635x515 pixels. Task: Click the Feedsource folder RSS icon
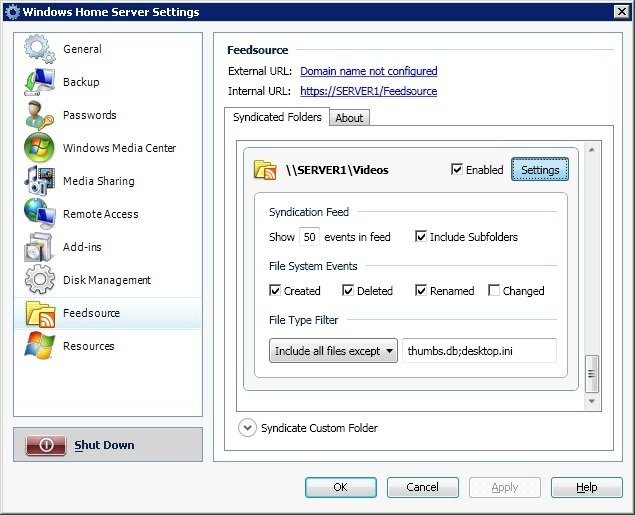[x=40, y=313]
